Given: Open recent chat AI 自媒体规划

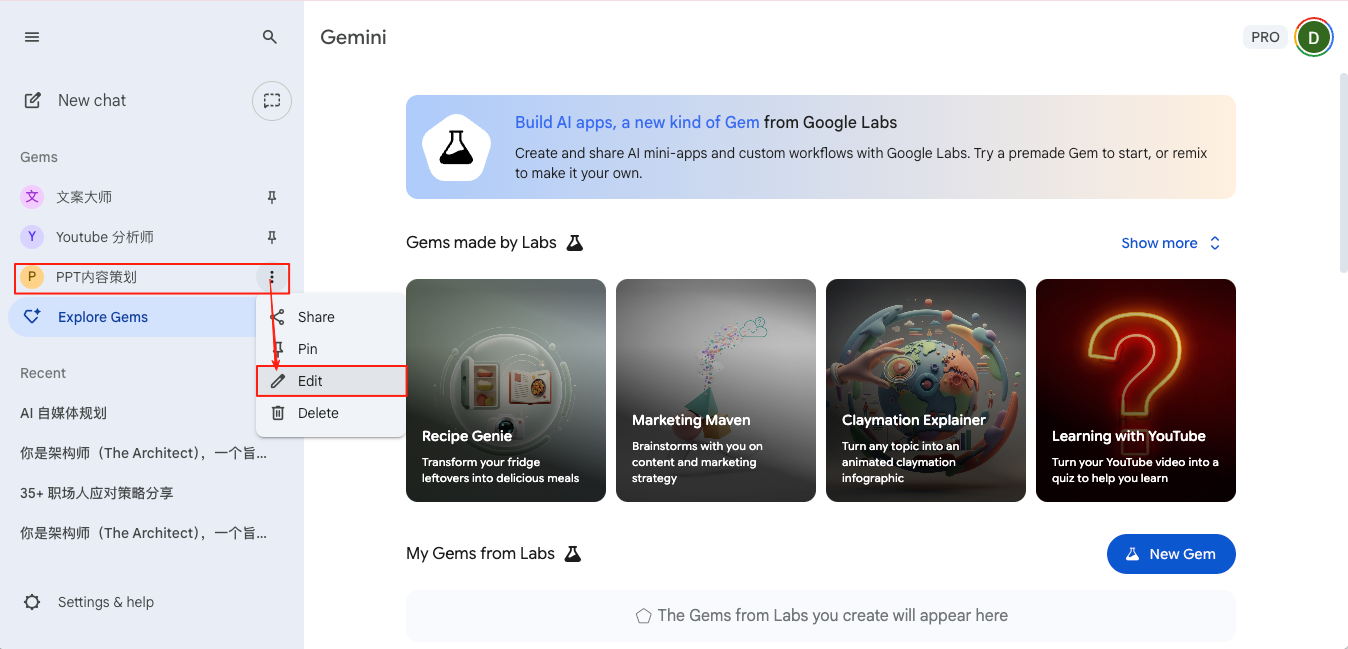Looking at the screenshot, I should click(x=64, y=413).
